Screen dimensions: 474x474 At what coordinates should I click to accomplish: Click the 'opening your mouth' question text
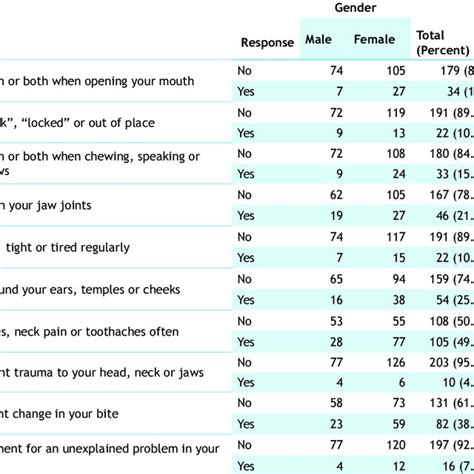coord(97,81)
